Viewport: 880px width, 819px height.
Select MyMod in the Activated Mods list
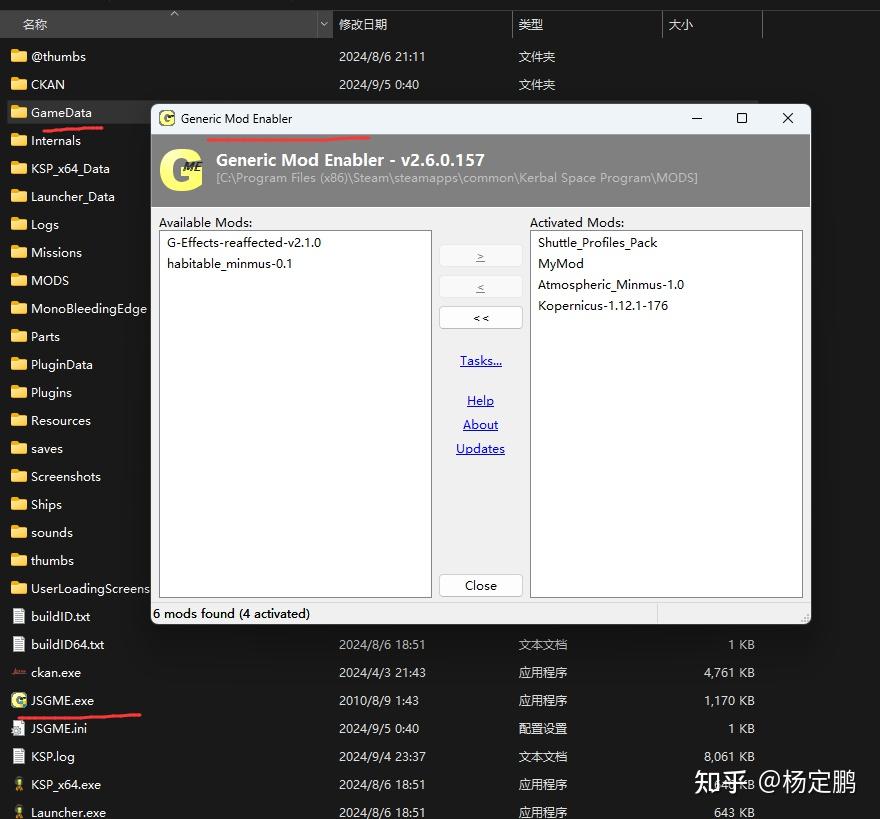[x=560, y=263]
